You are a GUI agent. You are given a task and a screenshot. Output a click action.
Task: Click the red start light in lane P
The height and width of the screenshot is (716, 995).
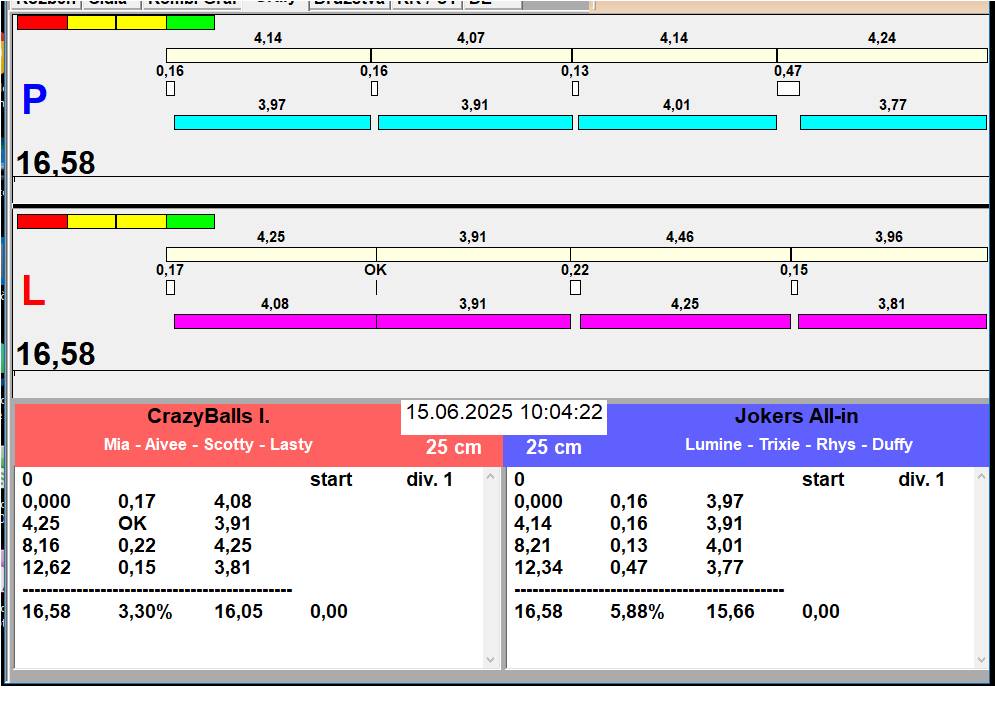click(42, 22)
